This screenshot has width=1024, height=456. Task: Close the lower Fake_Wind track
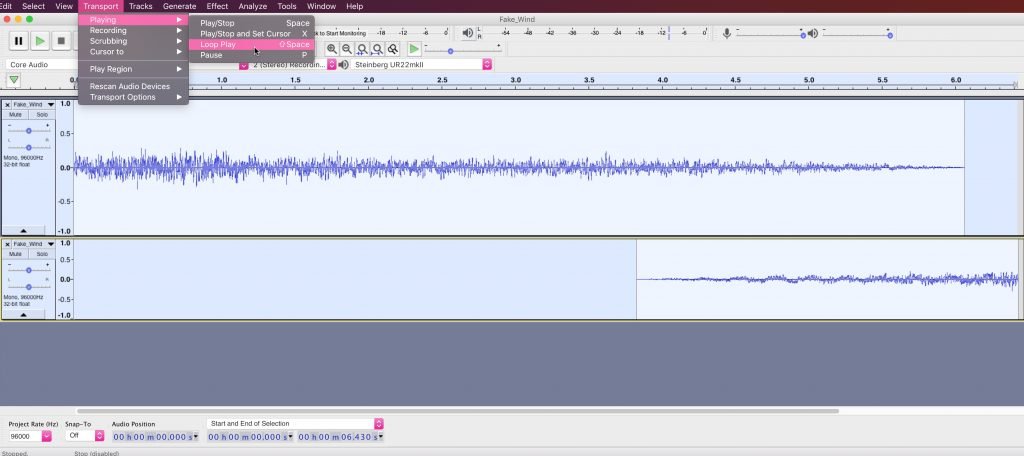tap(8, 244)
